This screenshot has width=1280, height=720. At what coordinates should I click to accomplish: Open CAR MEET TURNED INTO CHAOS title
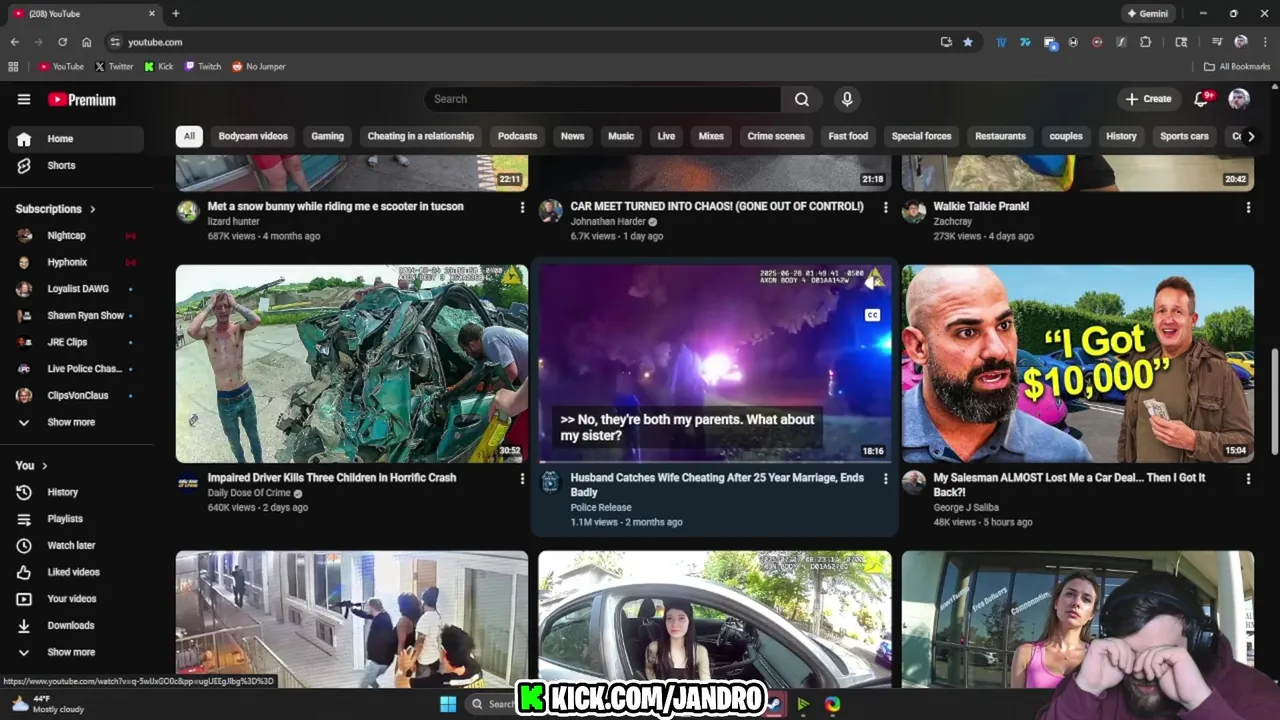coord(716,206)
